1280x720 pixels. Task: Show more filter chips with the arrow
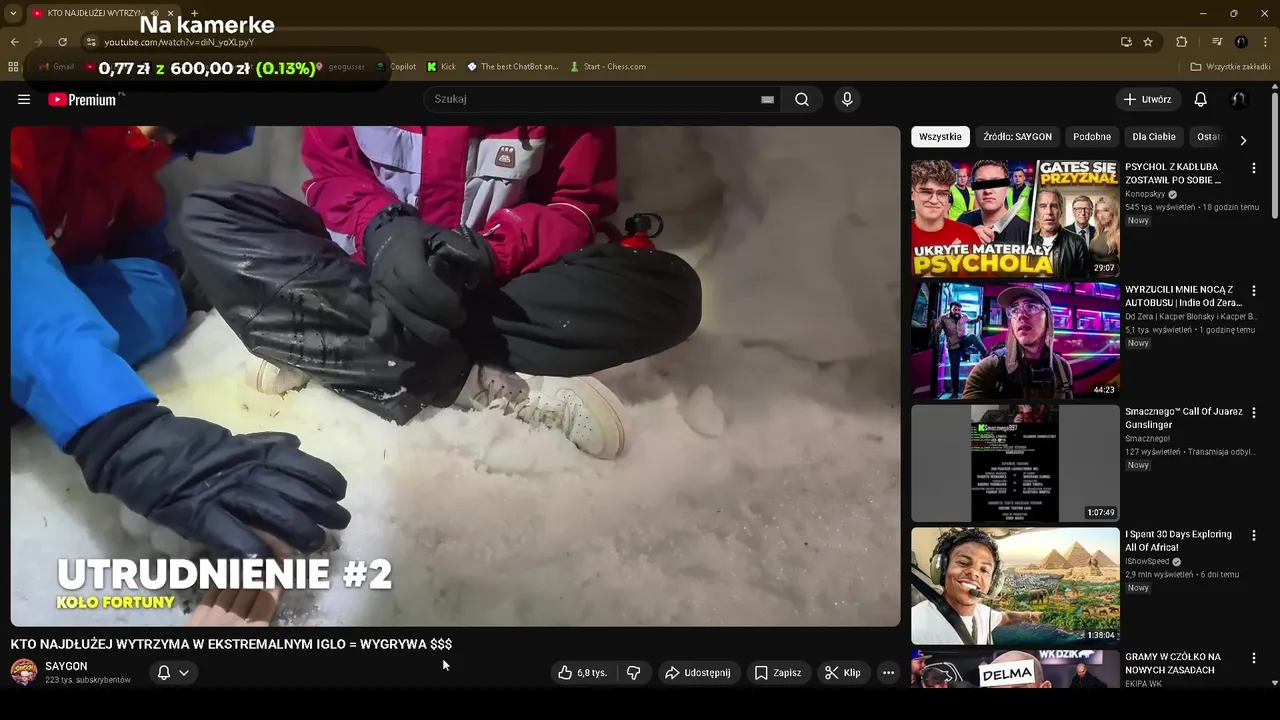point(1243,140)
